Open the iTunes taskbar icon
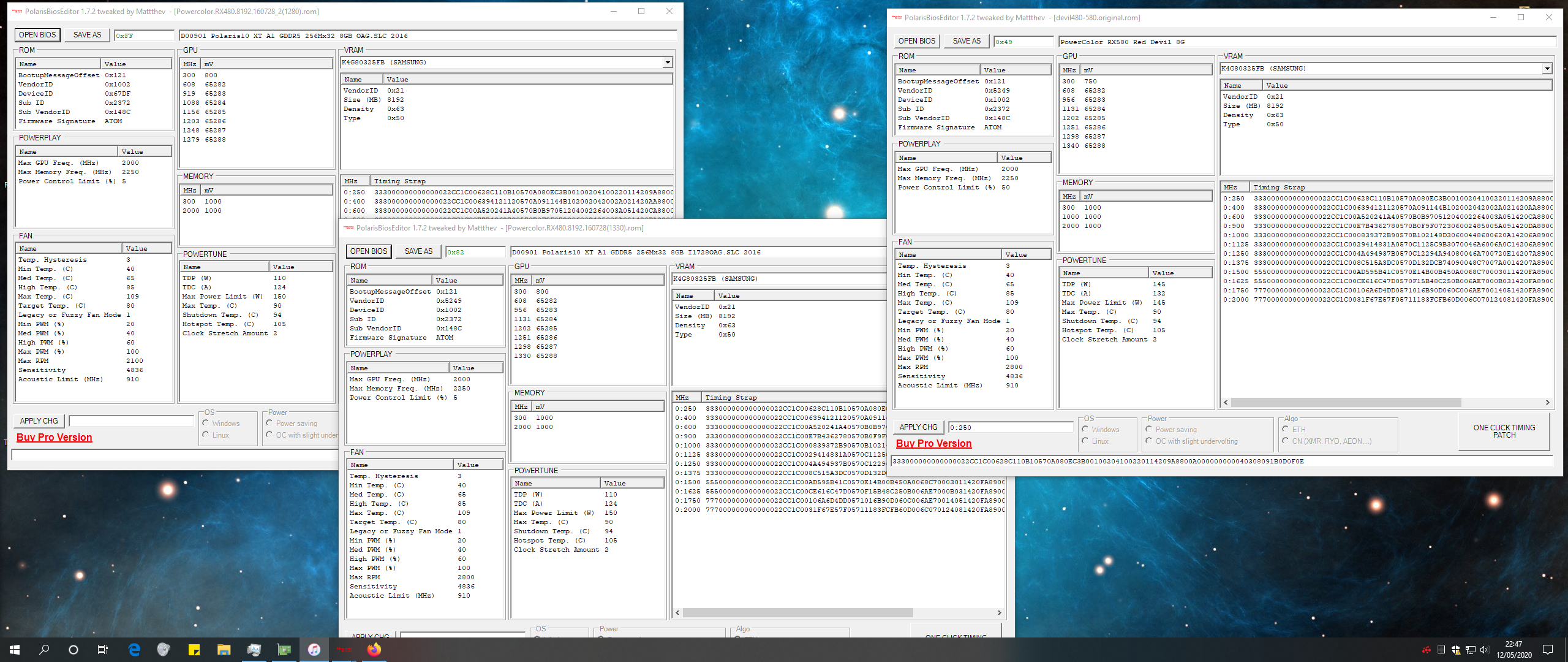Image resolution: width=1568 pixels, height=662 pixels. 314,650
